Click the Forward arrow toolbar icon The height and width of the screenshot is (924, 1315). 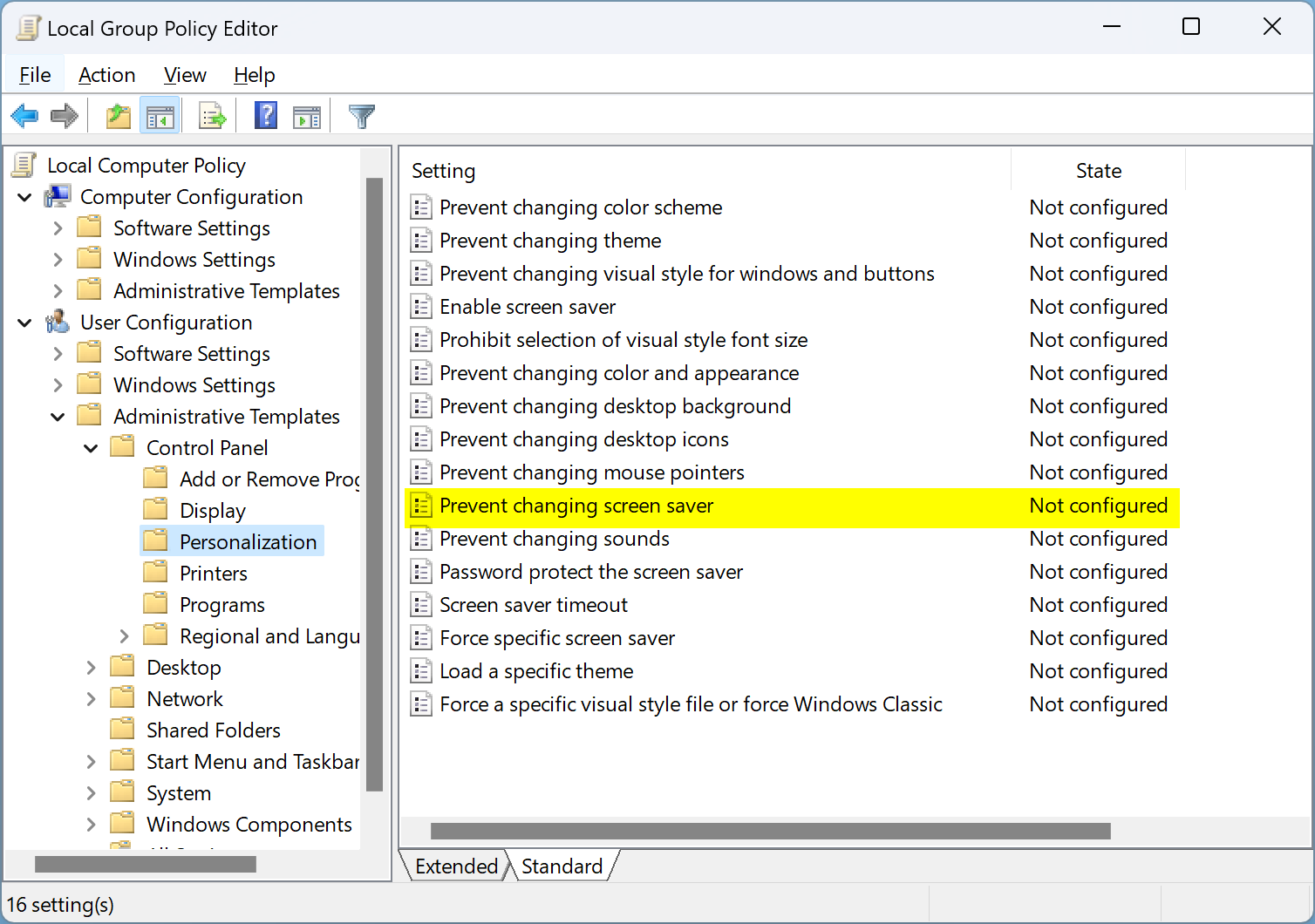click(65, 116)
